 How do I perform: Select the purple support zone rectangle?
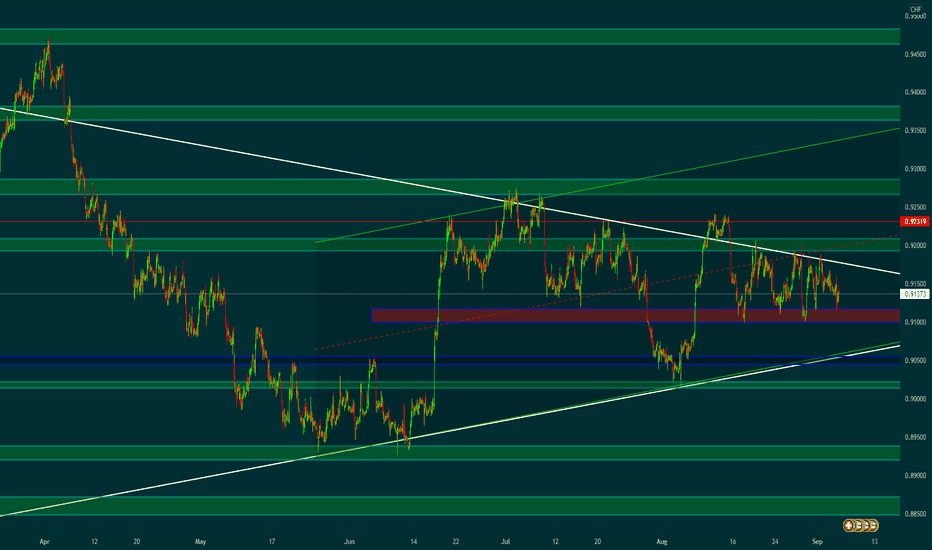pyautogui.click(x=635, y=315)
